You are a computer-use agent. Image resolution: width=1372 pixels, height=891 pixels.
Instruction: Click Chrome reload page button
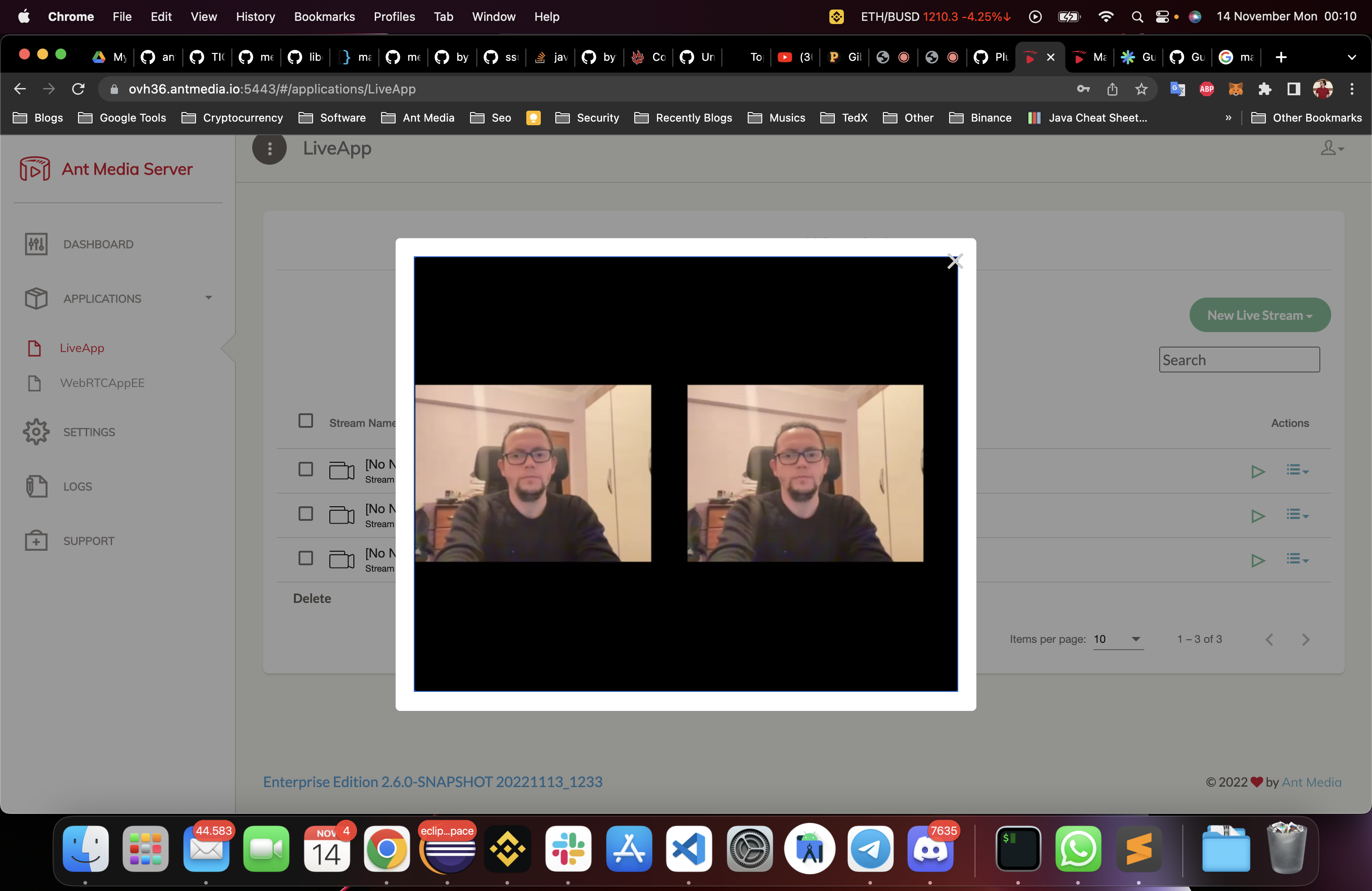pyautogui.click(x=78, y=89)
